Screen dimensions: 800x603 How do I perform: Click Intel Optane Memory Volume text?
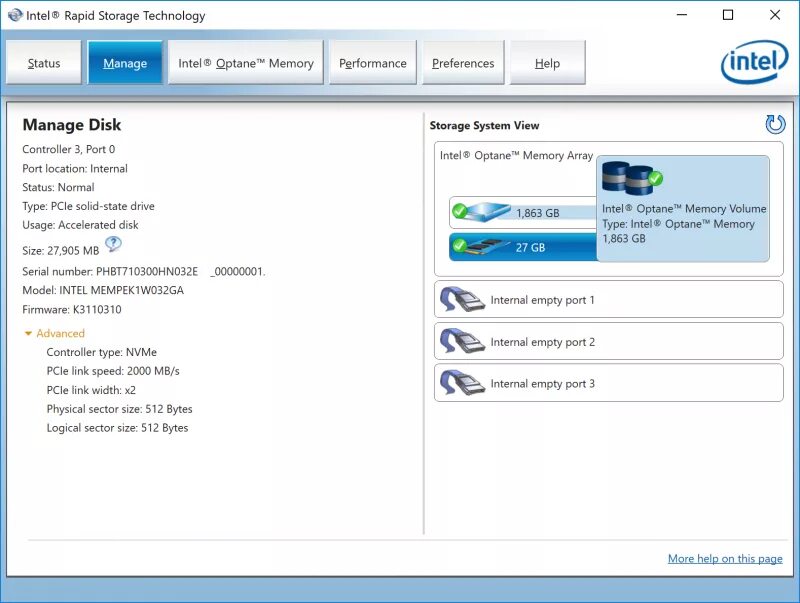tap(684, 209)
